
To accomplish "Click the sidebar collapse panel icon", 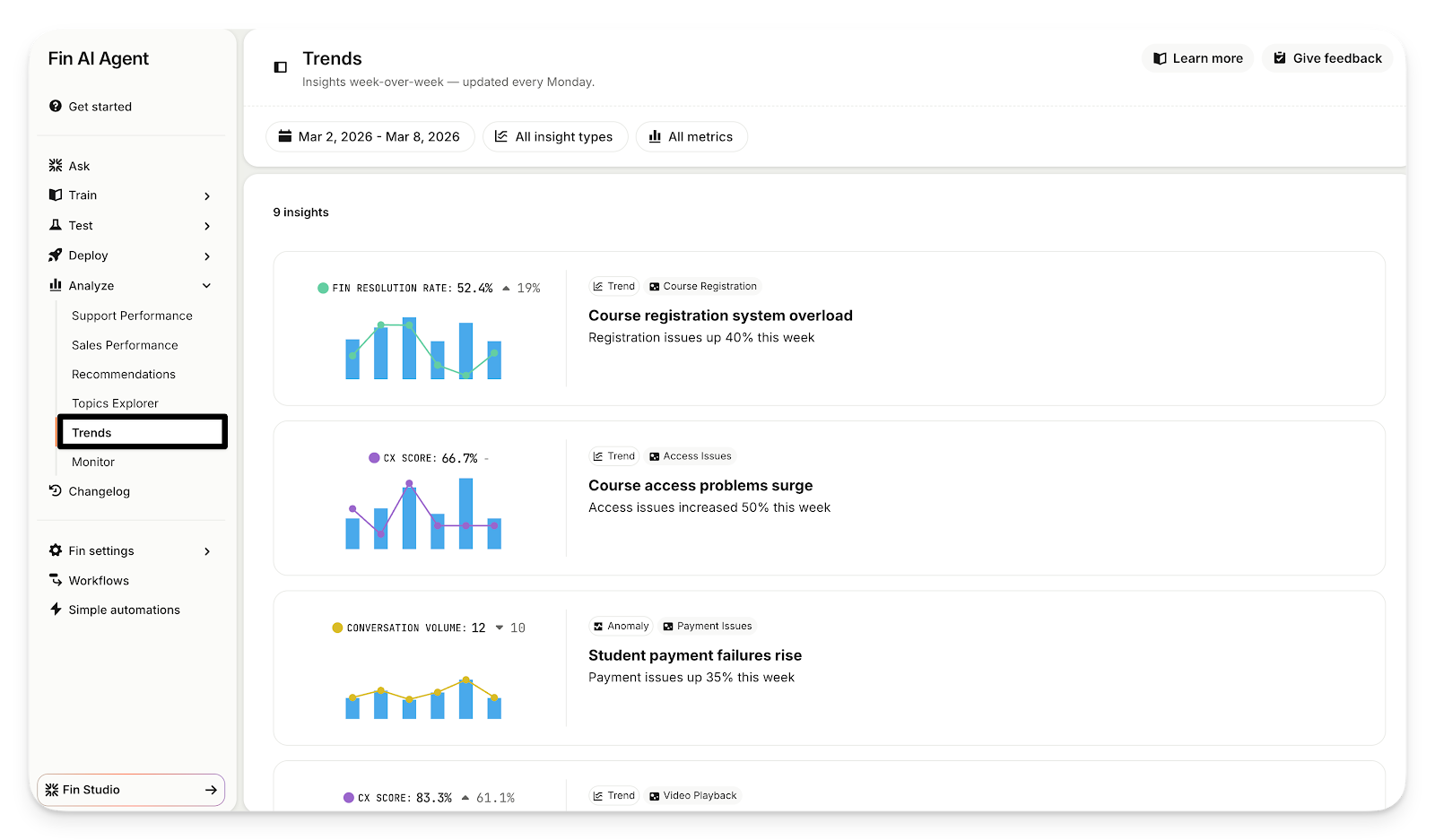I will click(280, 67).
